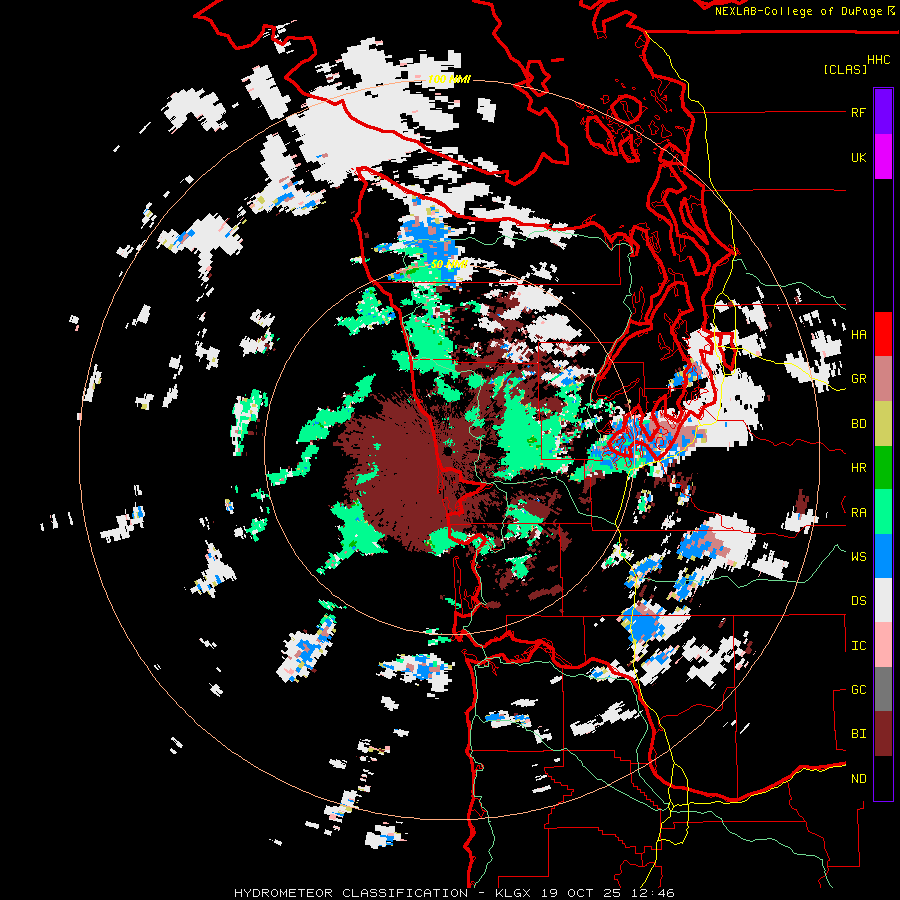Screen dimensions: 900x900
Task: Click the DS legend label
Action: click(x=858, y=601)
